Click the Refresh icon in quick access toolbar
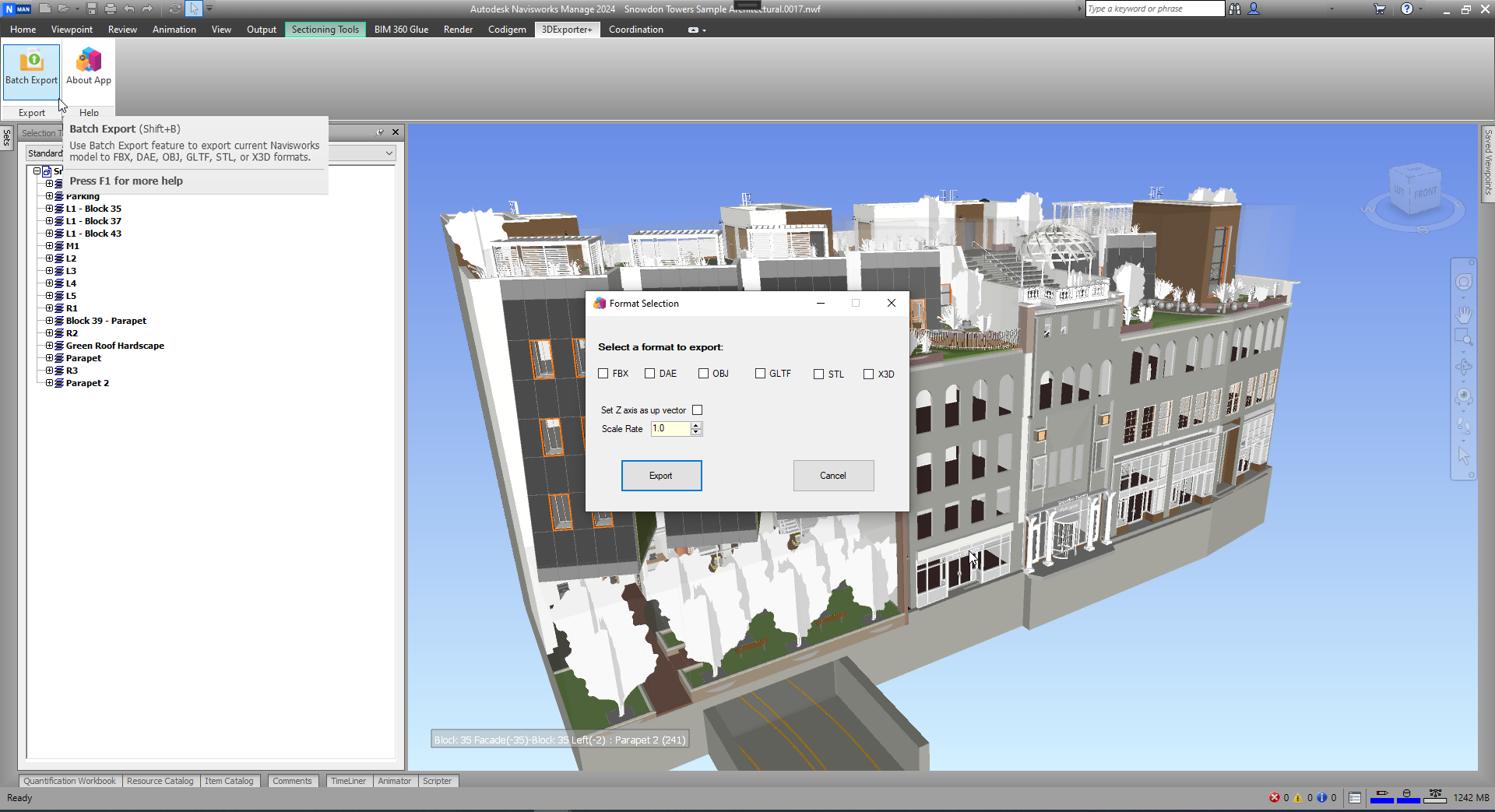This screenshot has height=812, width=1495. (174, 9)
